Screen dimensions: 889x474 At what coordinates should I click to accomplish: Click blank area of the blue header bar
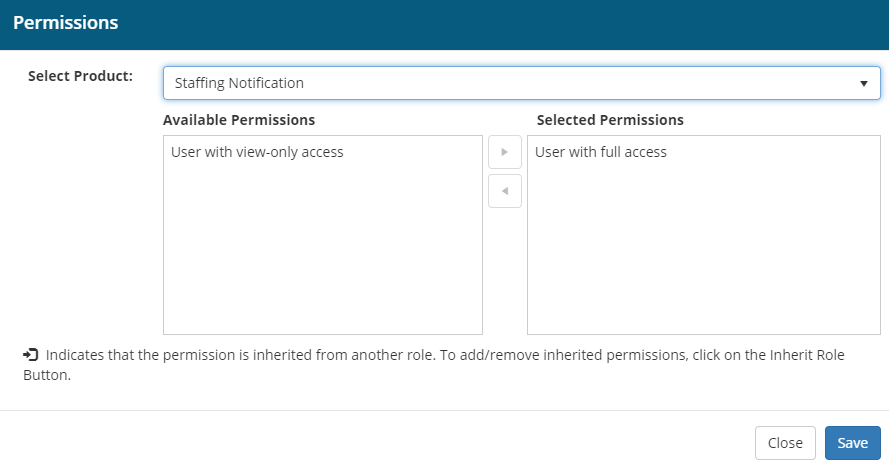tap(500, 24)
